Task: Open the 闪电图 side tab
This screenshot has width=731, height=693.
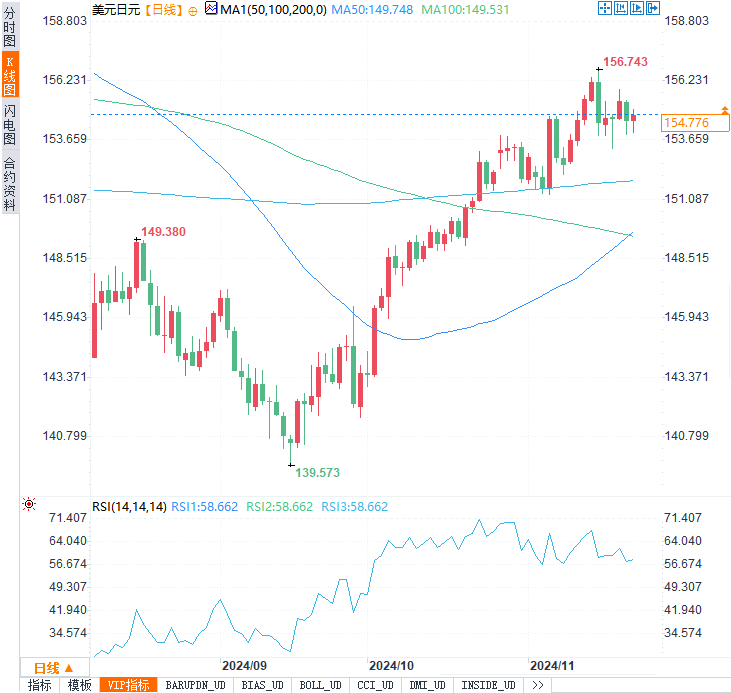Action: click(x=10, y=126)
